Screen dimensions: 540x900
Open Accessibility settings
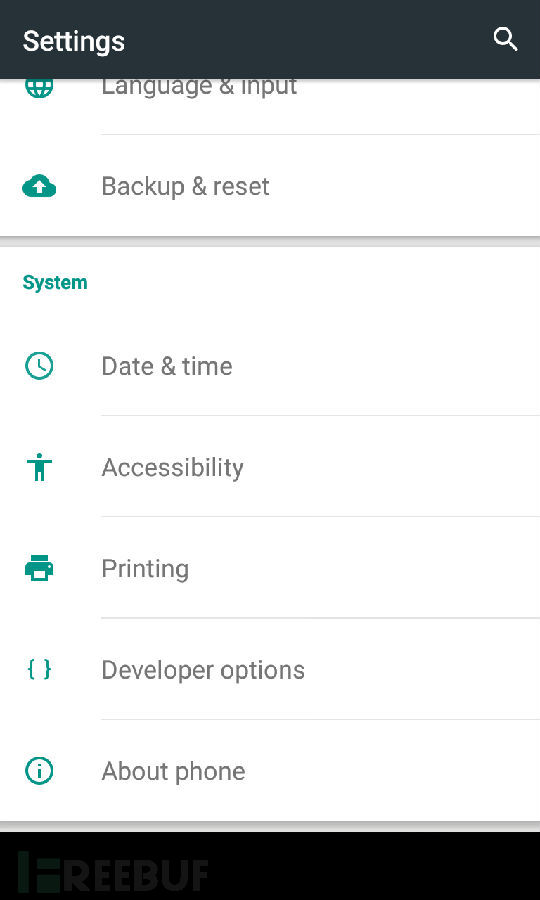(270, 467)
